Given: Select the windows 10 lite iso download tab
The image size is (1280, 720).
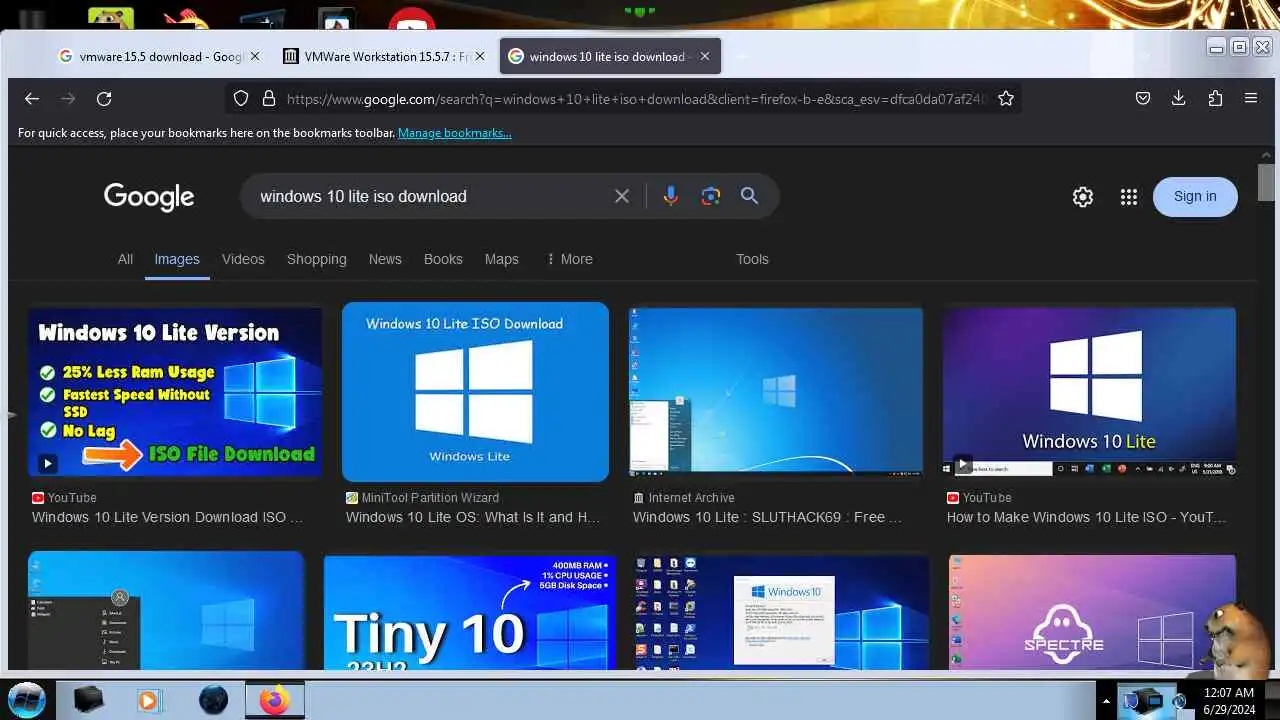Looking at the screenshot, I should click(610, 56).
